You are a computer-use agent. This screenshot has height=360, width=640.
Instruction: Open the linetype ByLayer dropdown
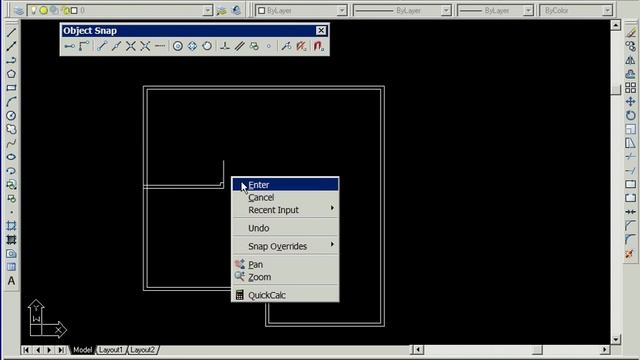[x=446, y=10]
